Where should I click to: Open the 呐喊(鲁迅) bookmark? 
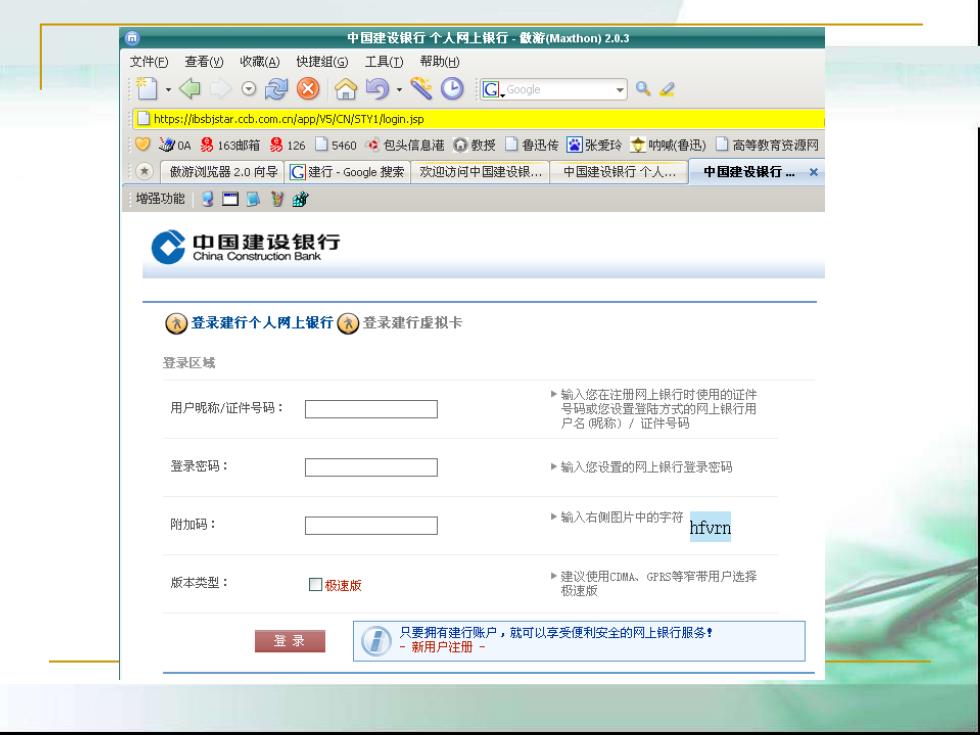668,145
